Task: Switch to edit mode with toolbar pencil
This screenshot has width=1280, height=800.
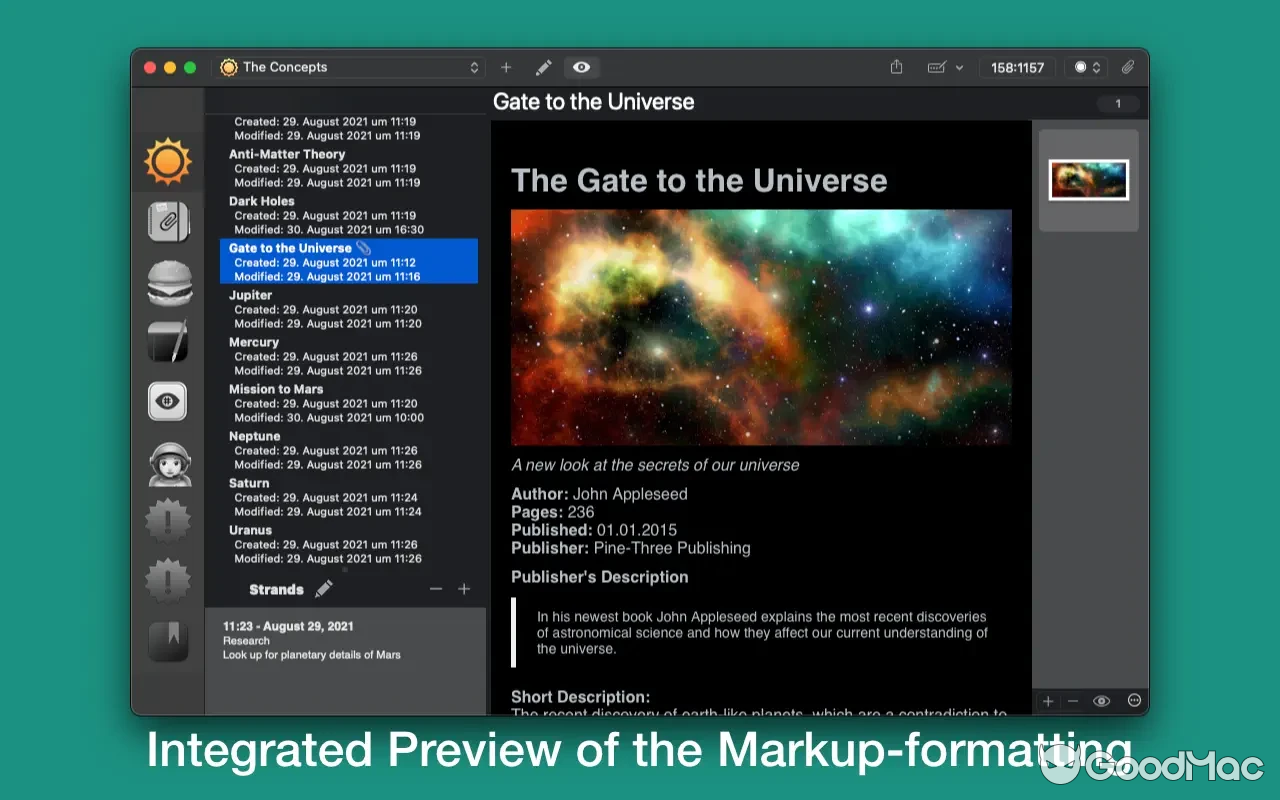Action: coord(543,67)
